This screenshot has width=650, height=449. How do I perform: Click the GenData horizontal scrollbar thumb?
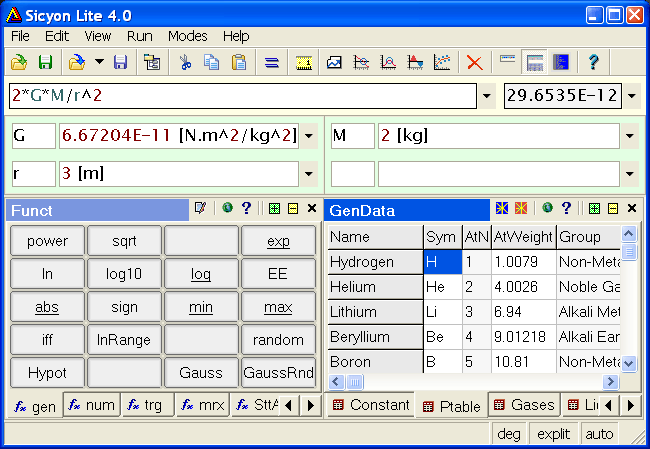(x=354, y=381)
